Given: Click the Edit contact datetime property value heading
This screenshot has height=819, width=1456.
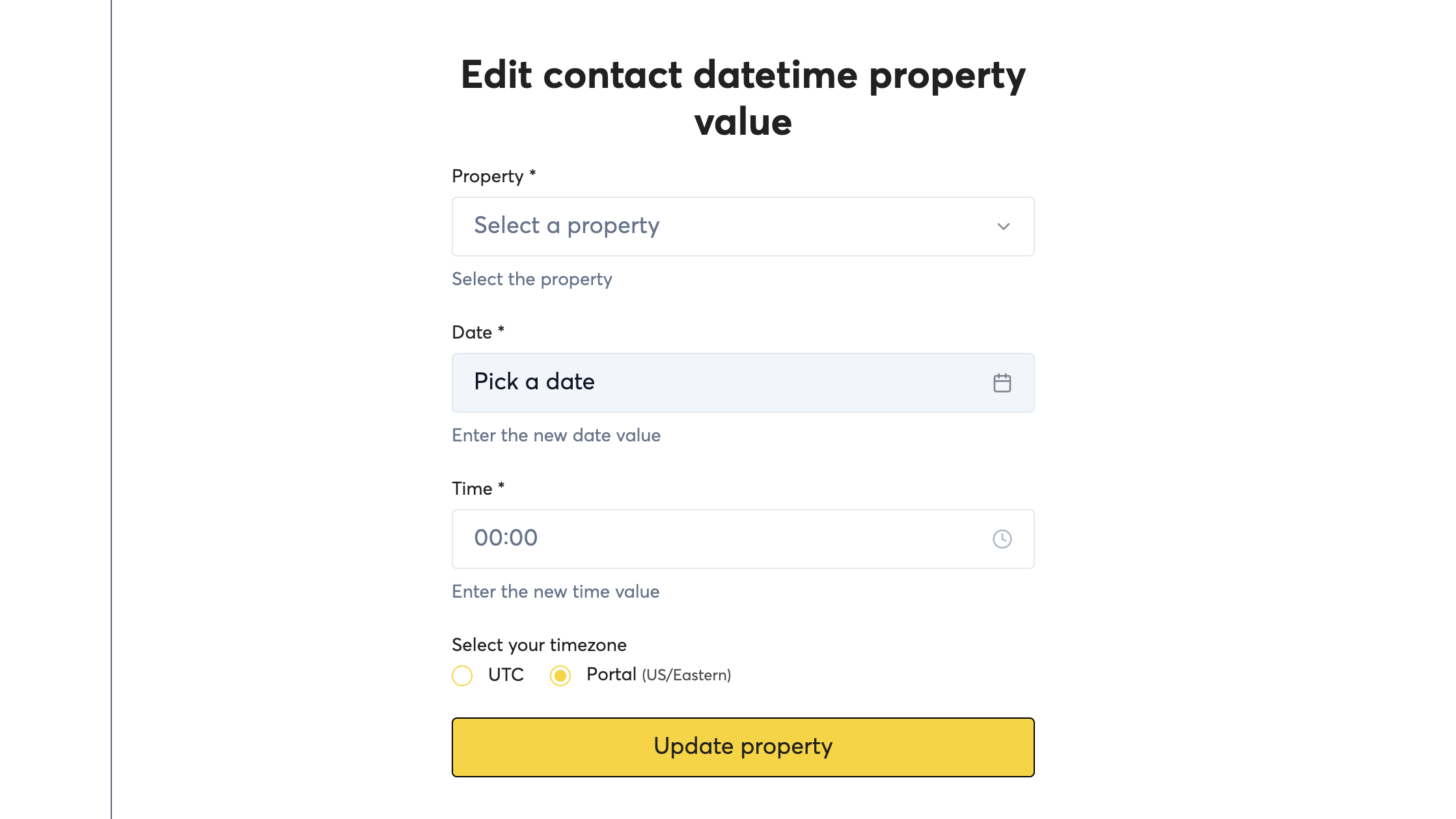Looking at the screenshot, I should point(743,98).
